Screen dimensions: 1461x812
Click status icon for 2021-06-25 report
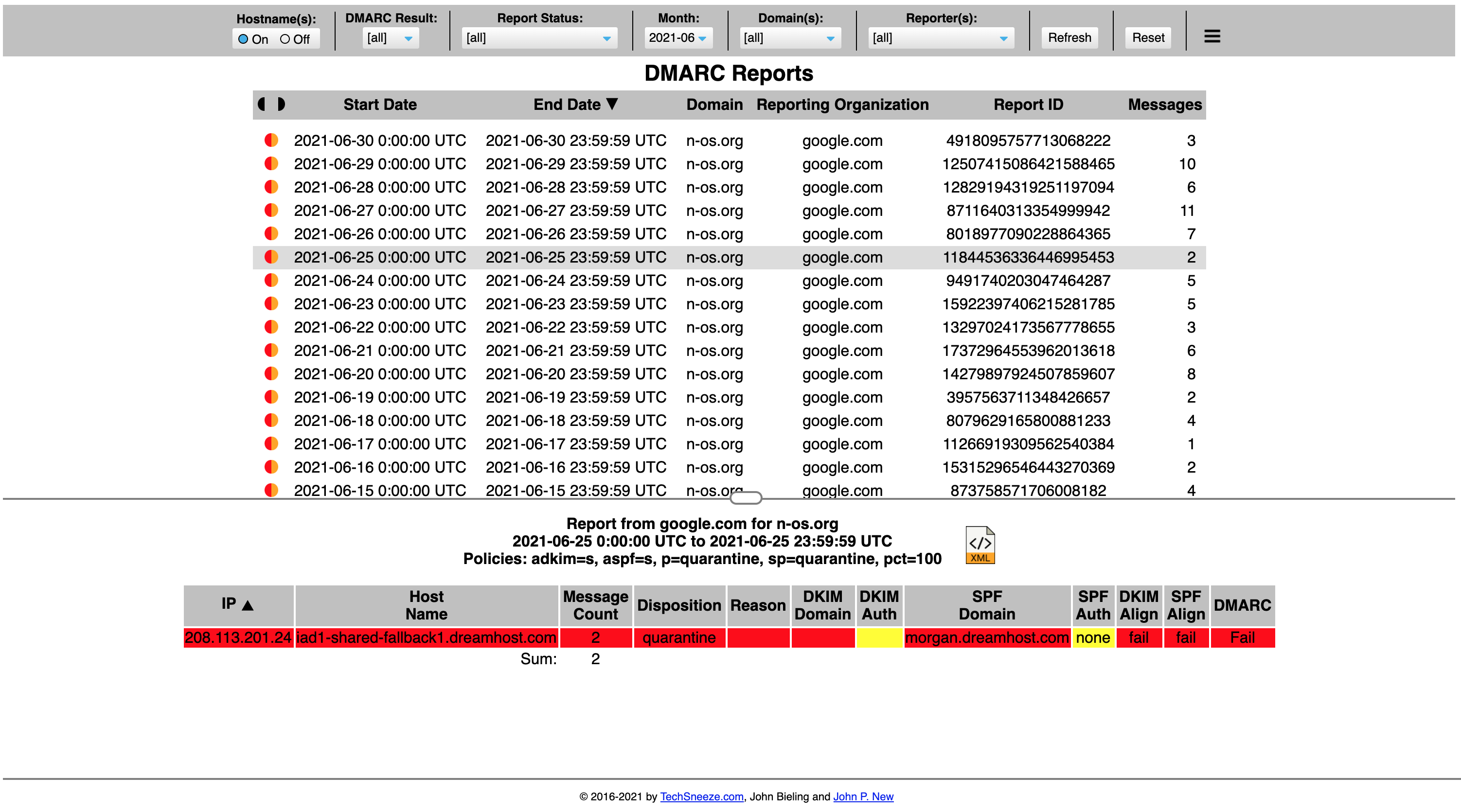(271, 257)
